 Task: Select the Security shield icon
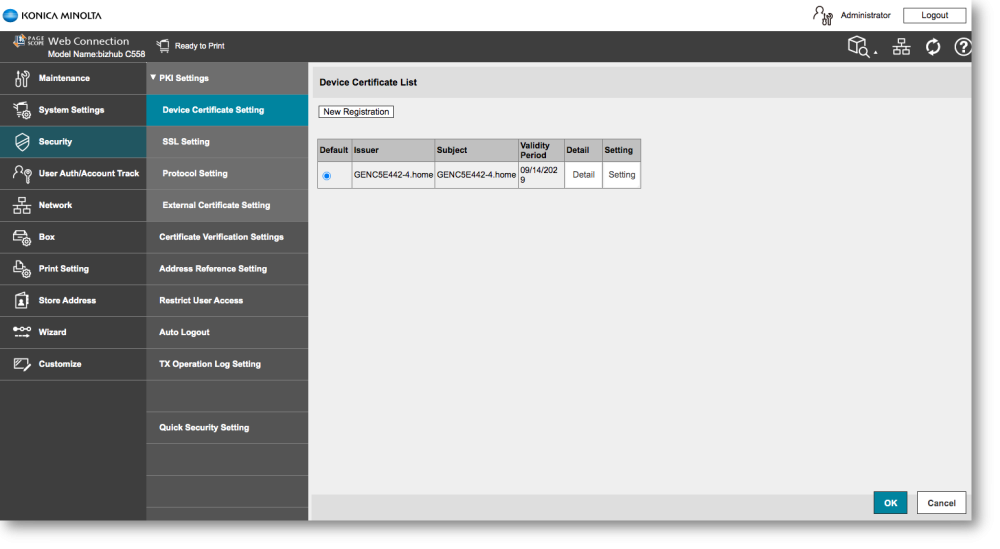tap(22, 142)
